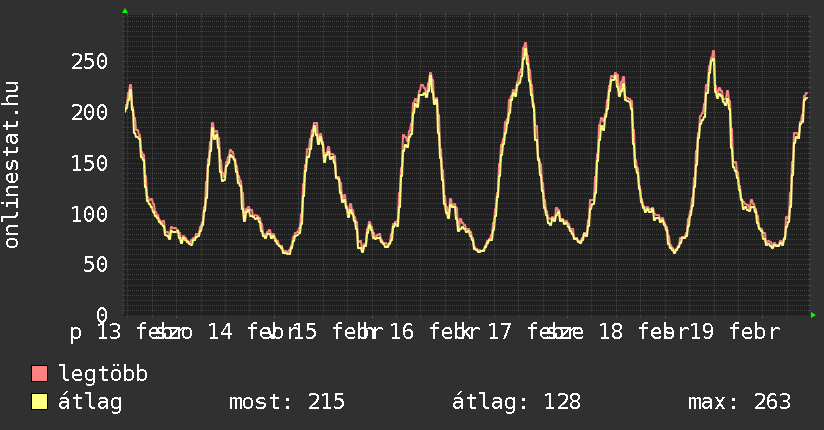This screenshot has width=824, height=430.
Task: Click the yellow átlag legend swatch
Action: click(x=40, y=402)
